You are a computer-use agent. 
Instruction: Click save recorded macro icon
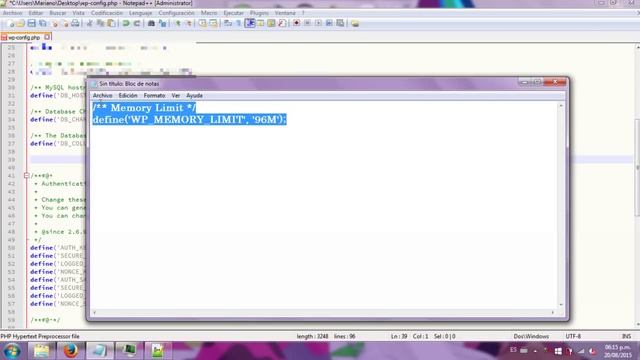pos(340,23)
